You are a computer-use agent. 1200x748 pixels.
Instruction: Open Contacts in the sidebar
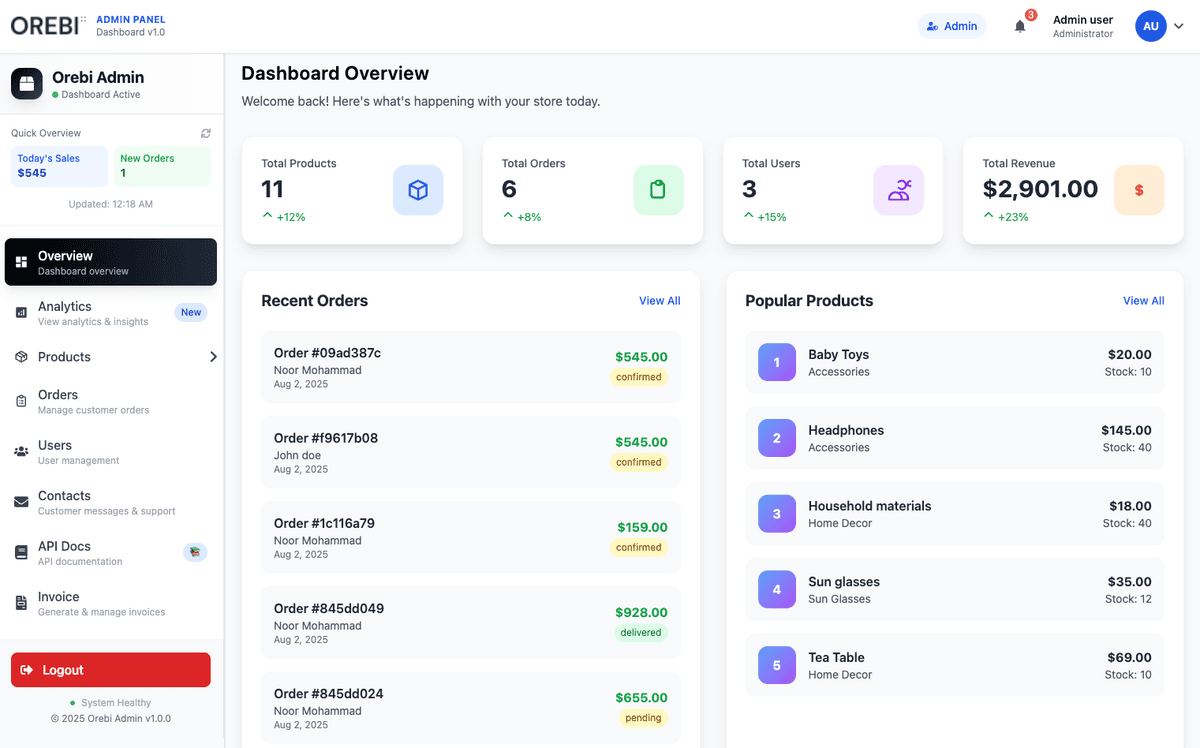click(111, 502)
